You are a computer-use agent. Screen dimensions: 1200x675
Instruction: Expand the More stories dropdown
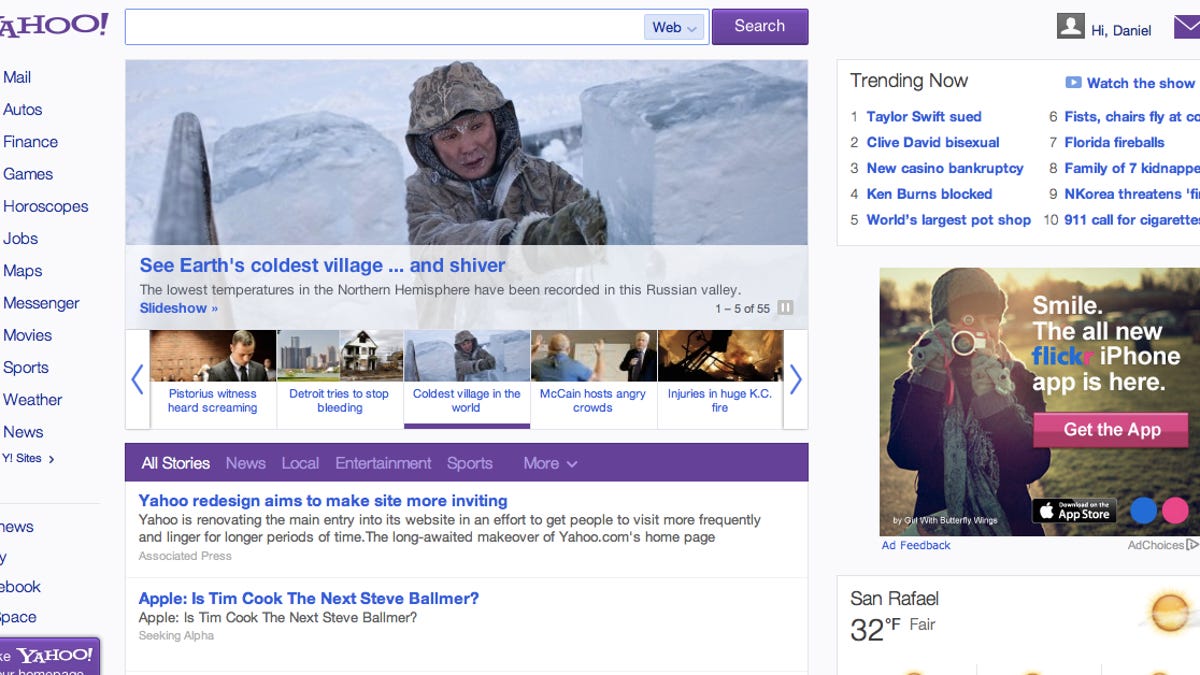coord(550,463)
